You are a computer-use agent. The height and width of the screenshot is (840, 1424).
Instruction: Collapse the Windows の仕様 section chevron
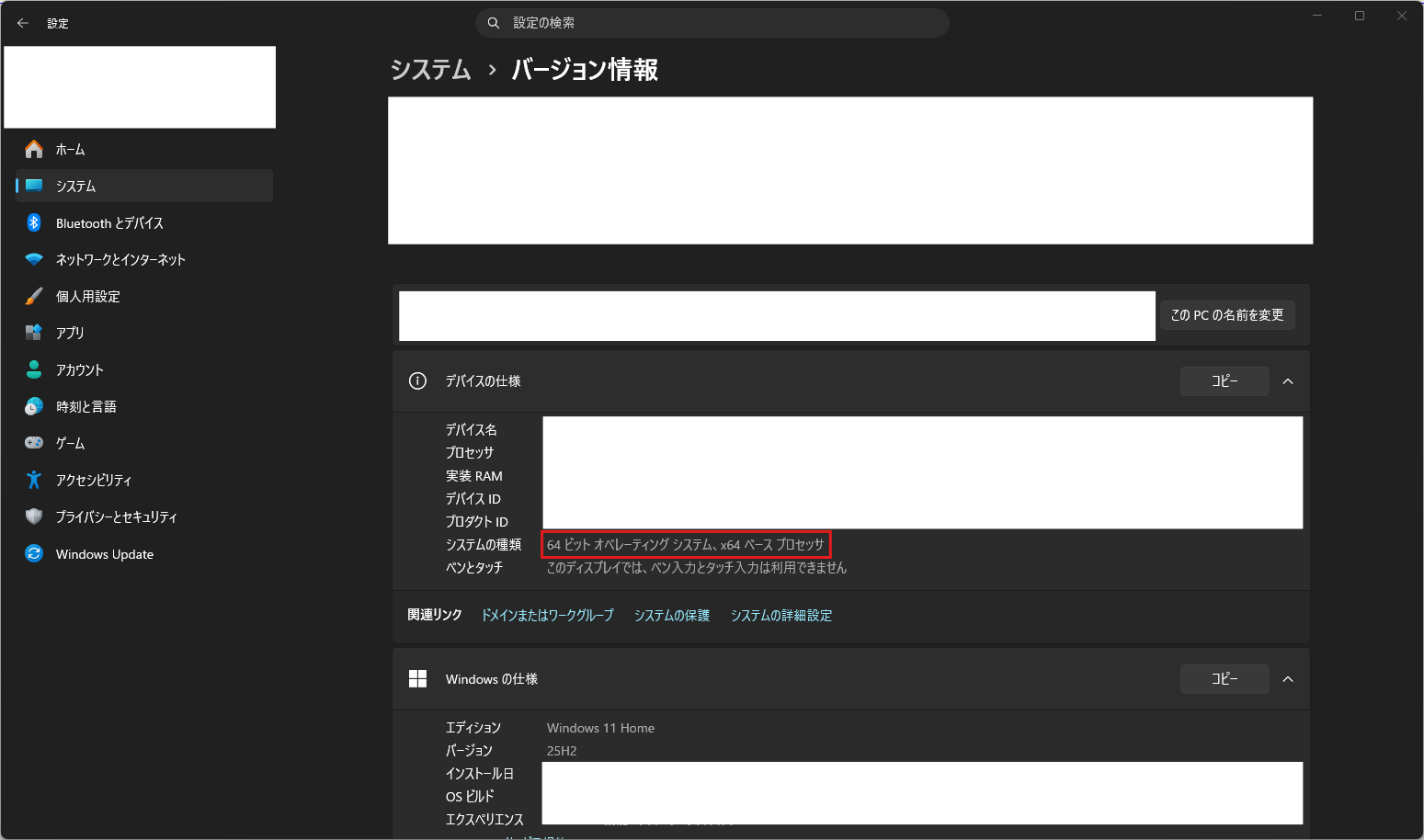[x=1288, y=679]
